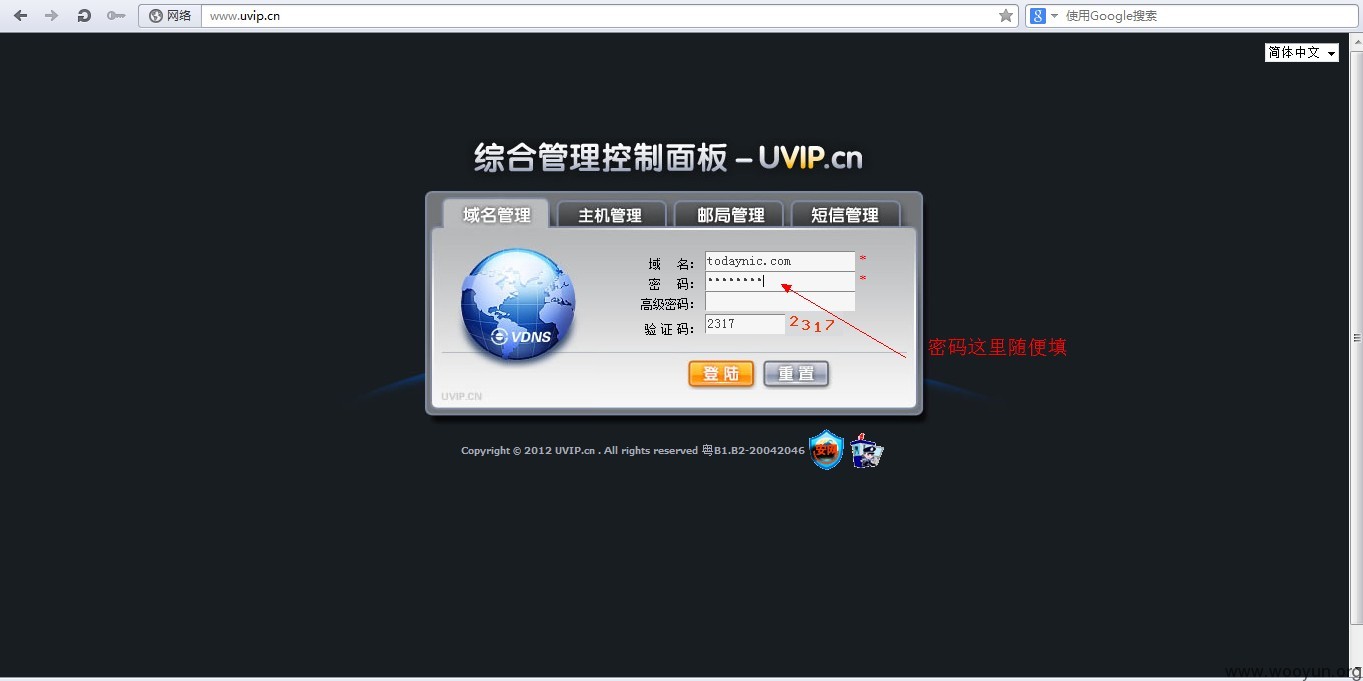Screen dimensions: 1363x681
Task: Switch to the 邮局管理 tab
Action: pos(730,215)
